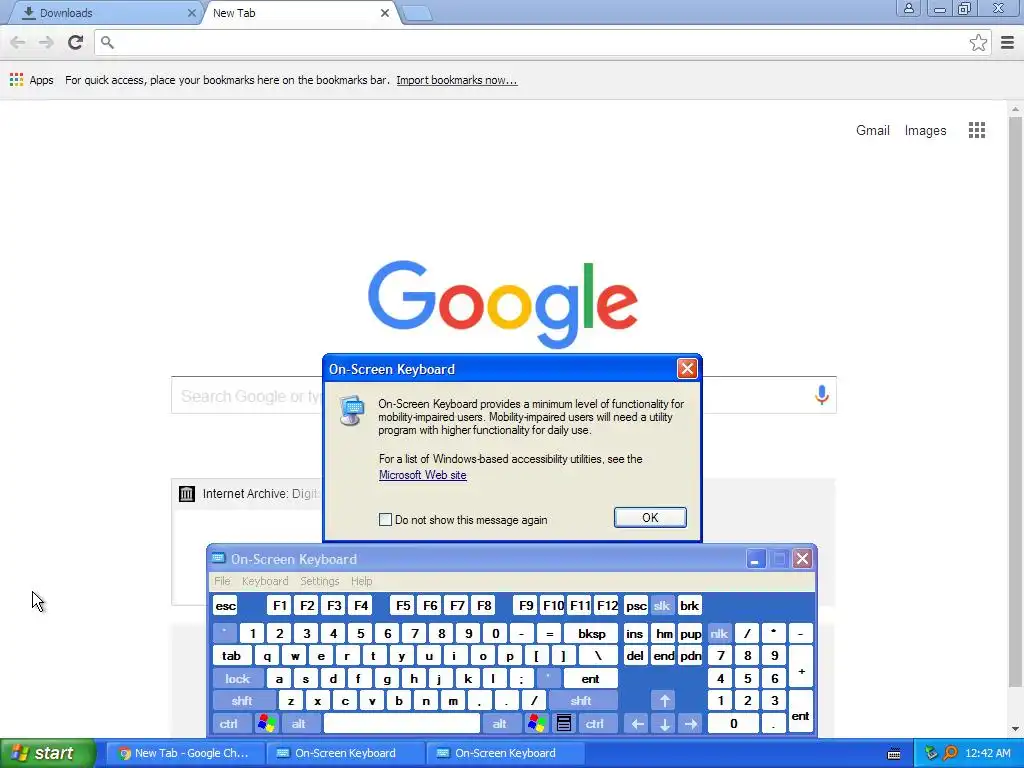Close the On-Screen Keyboard dialog with X
Image resolution: width=1024 pixels, height=768 pixels.
pyautogui.click(x=686, y=369)
